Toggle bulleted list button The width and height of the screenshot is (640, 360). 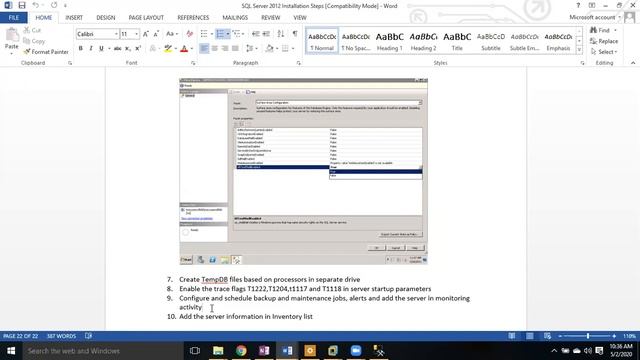point(204,34)
